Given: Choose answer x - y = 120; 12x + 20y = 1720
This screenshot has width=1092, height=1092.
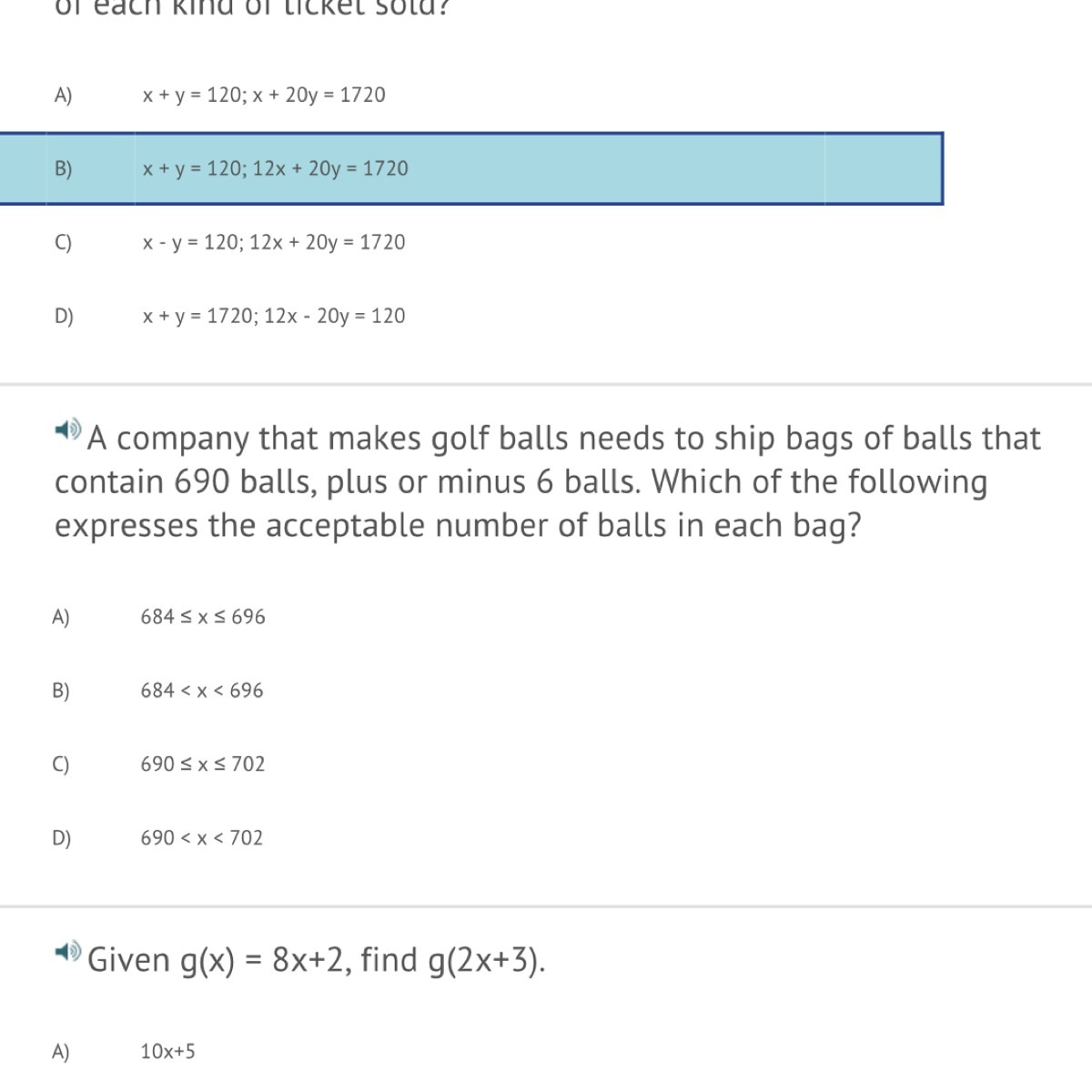Looking at the screenshot, I should pos(274,242).
